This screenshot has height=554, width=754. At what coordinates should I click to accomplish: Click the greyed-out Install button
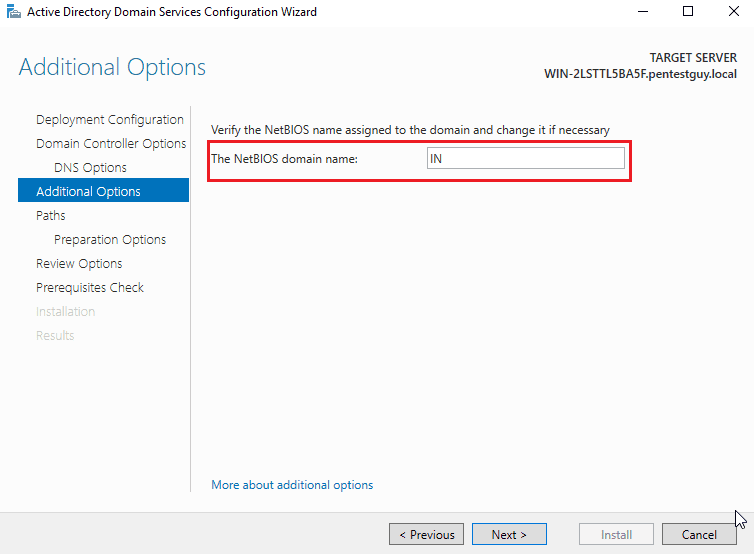tap(616, 534)
